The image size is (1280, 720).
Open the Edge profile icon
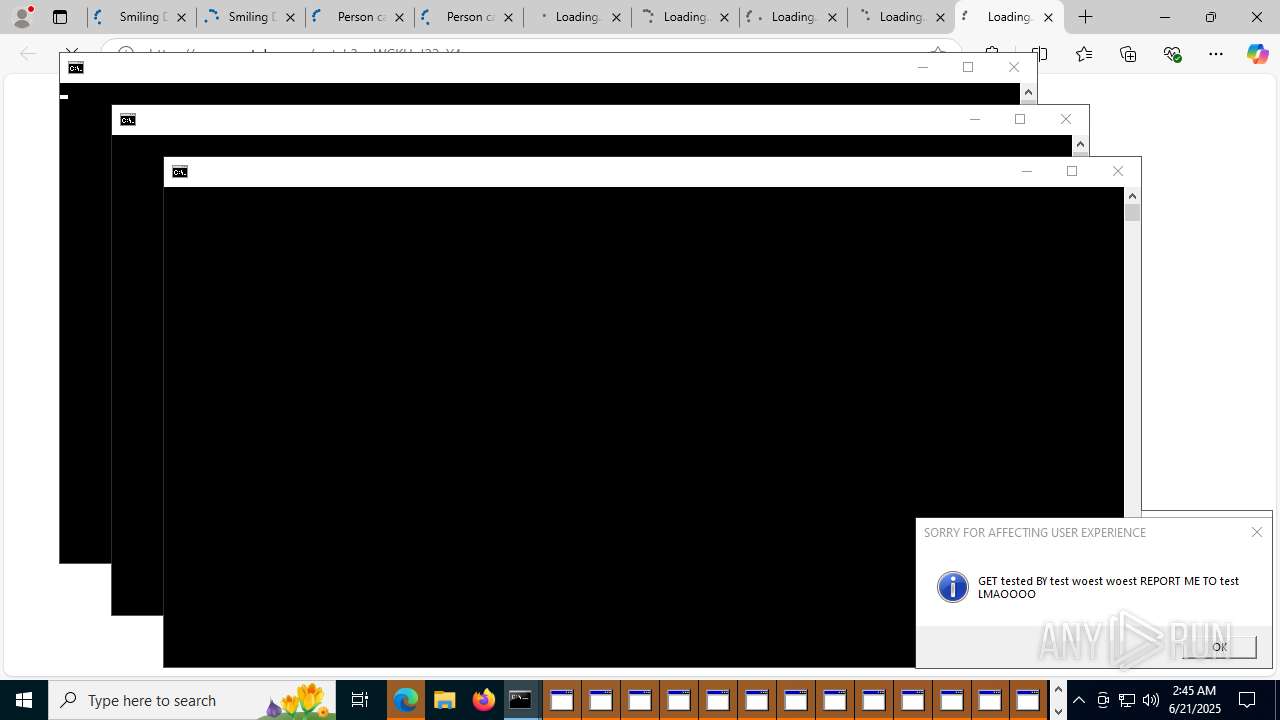click(x=22, y=17)
